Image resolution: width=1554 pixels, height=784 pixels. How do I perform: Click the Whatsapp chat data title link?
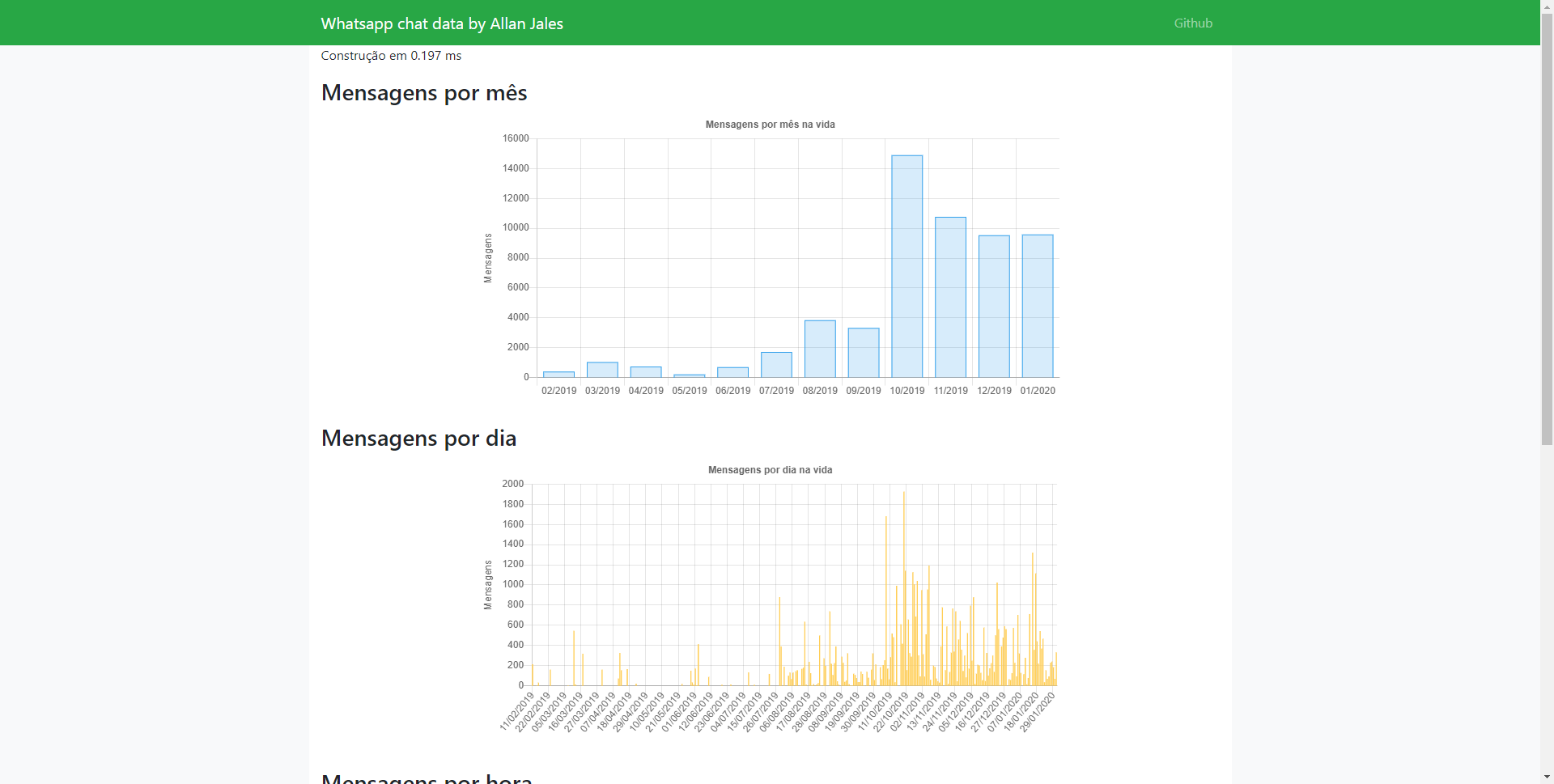pyautogui.click(x=442, y=23)
